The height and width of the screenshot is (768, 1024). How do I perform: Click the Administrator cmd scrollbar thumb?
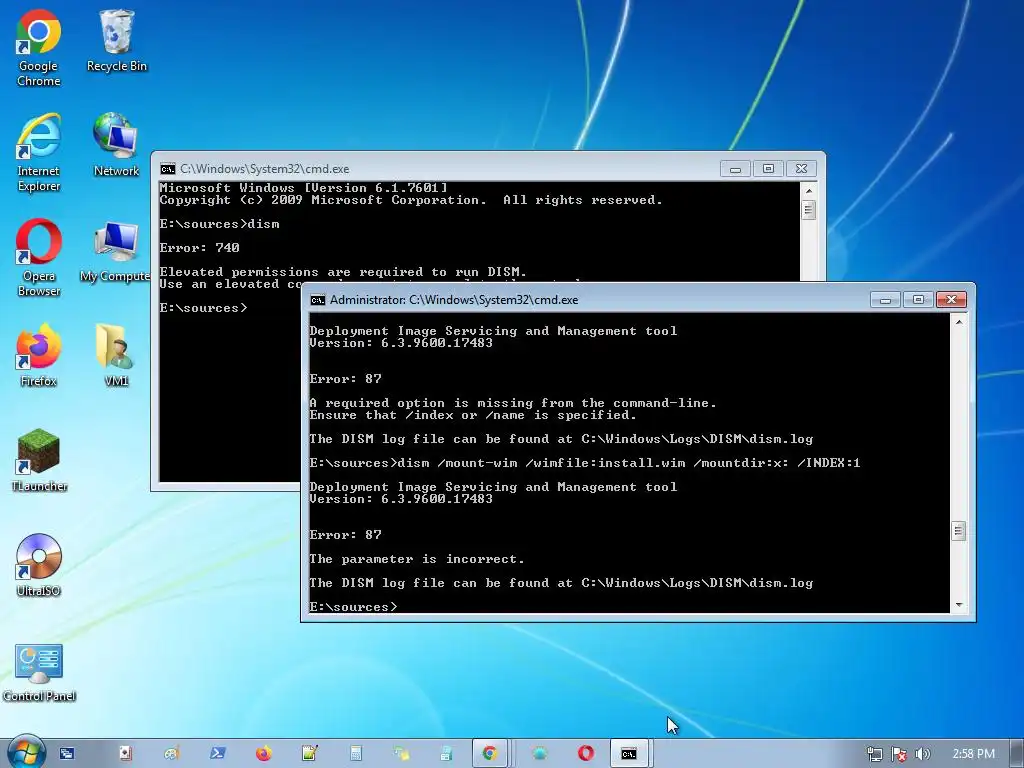coord(959,531)
